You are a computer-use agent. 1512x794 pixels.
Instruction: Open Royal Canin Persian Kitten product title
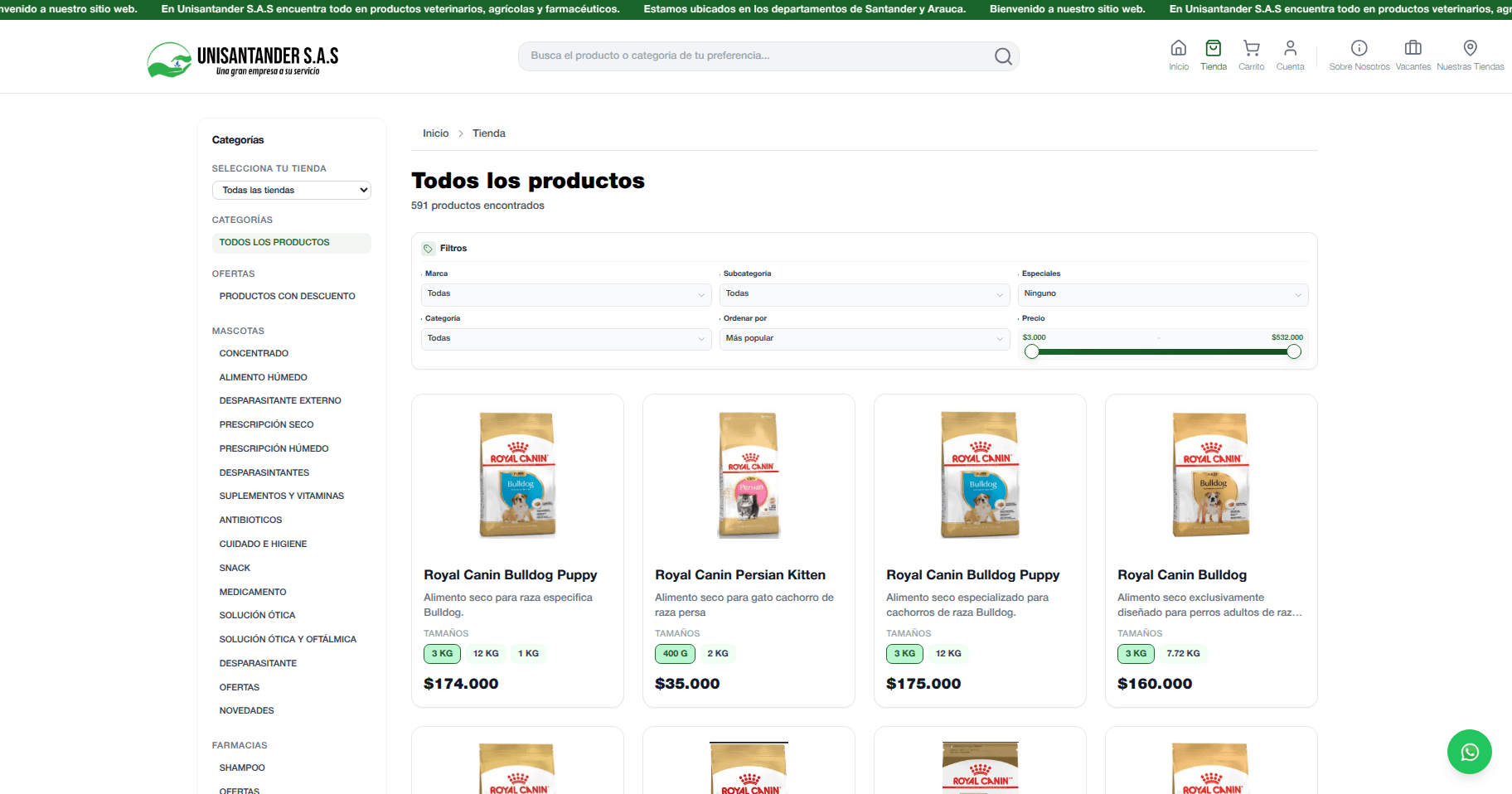point(740,575)
